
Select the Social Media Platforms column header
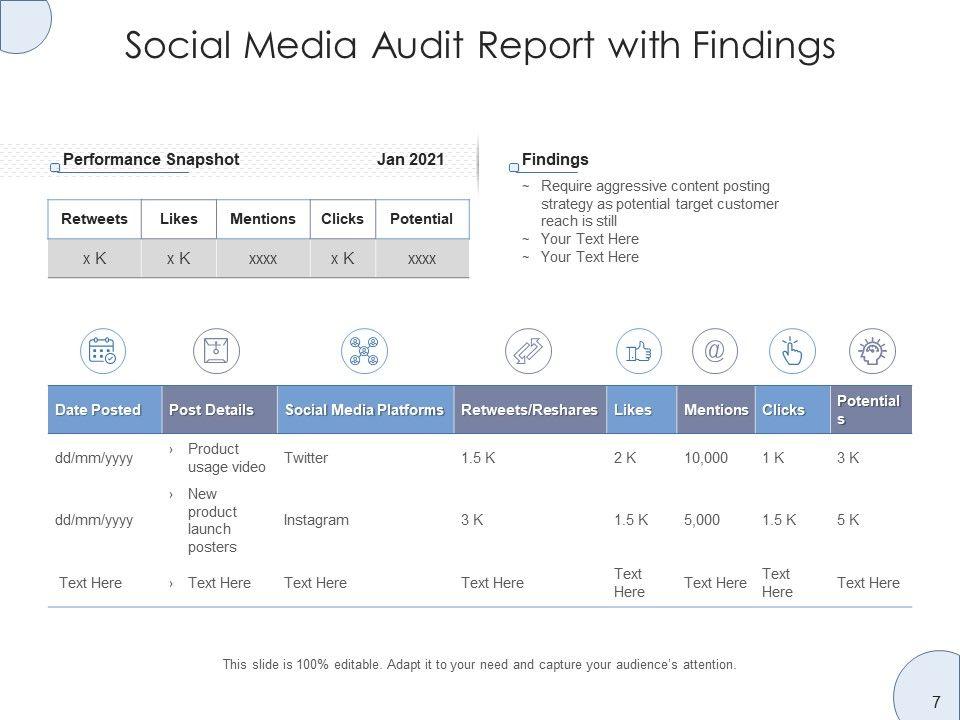(364, 410)
